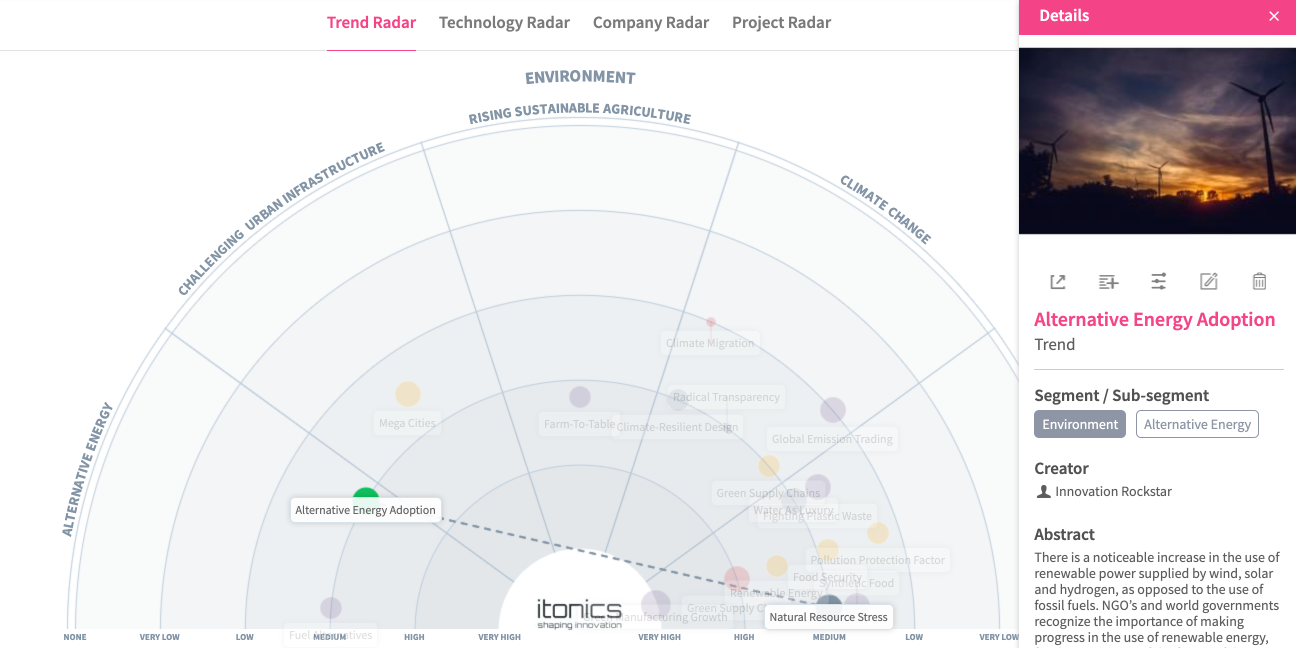
Task: Click the edit pencil icon in Details
Action: click(x=1209, y=282)
